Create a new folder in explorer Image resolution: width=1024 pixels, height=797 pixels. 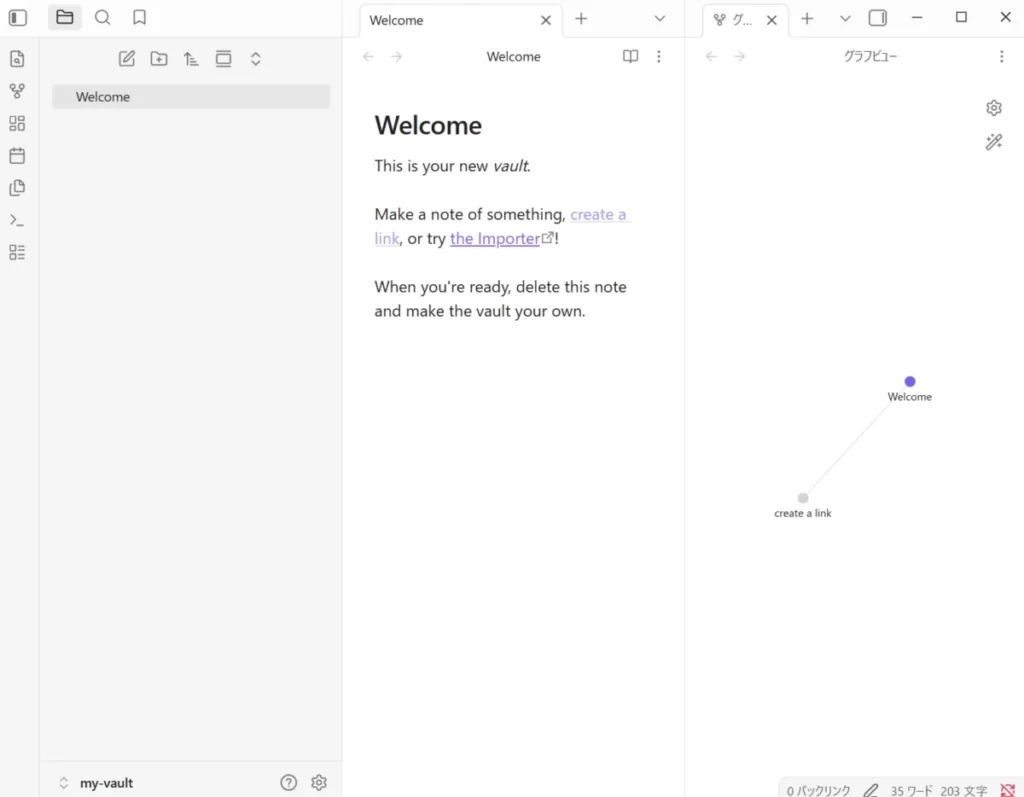point(159,59)
